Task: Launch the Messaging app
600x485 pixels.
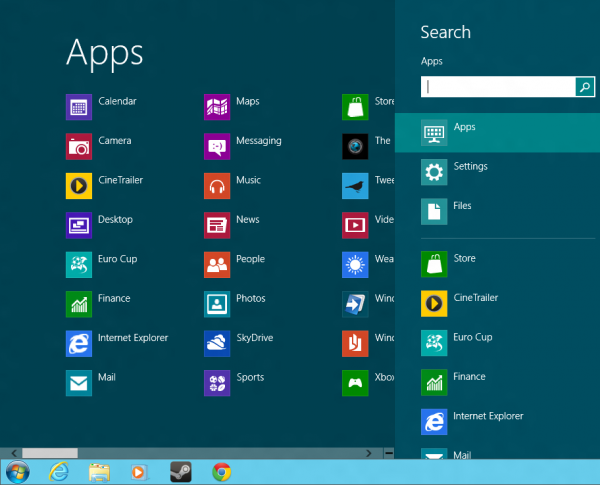Action: (217, 147)
